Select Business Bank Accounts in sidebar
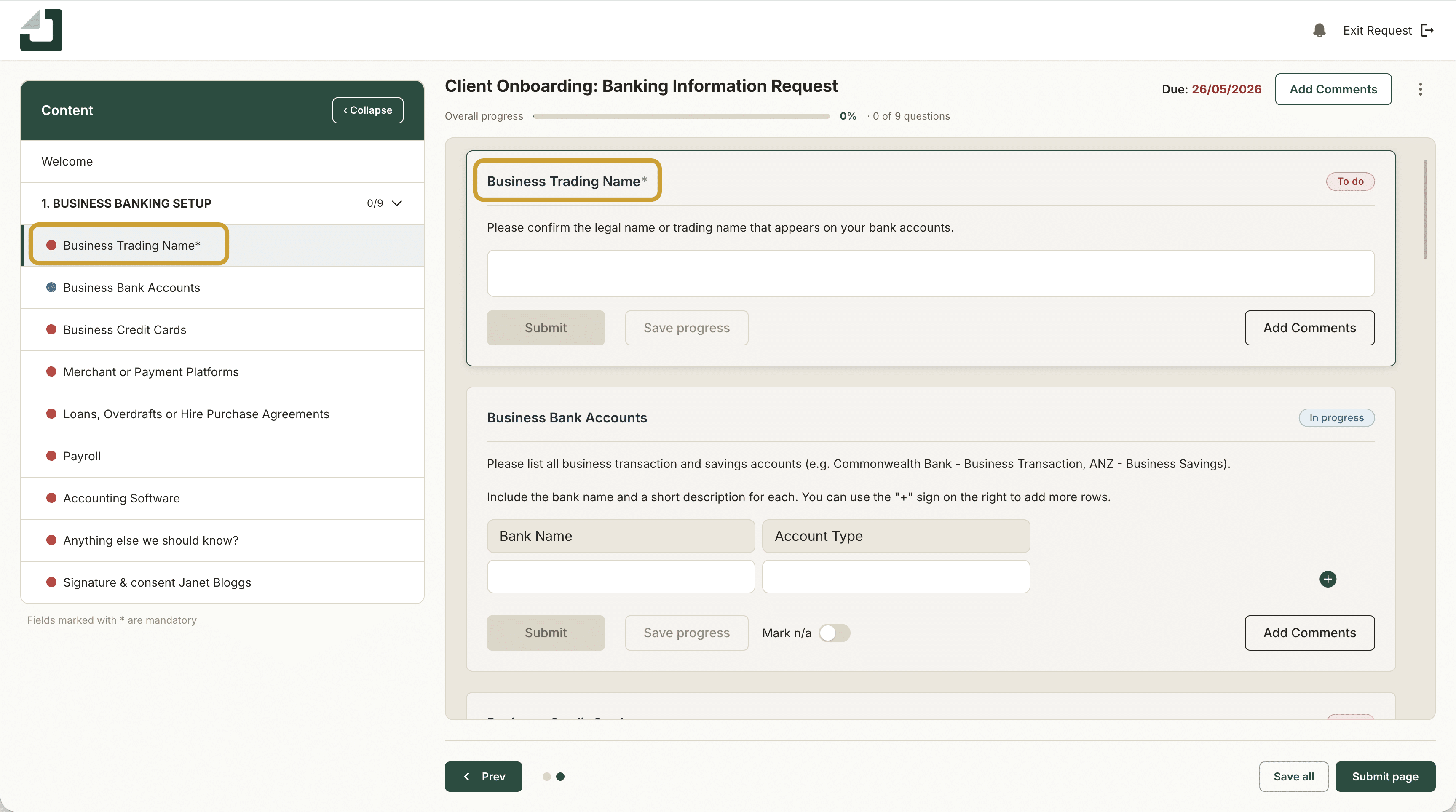This screenshot has height=812, width=1456. pyautogui.click(x=222, y=288)
